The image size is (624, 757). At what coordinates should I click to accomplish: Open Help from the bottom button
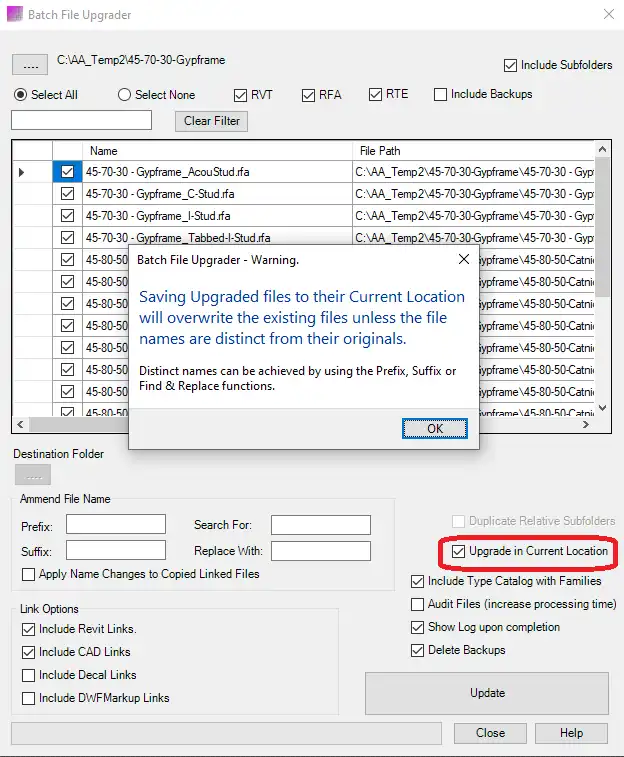tap(571, 733)
